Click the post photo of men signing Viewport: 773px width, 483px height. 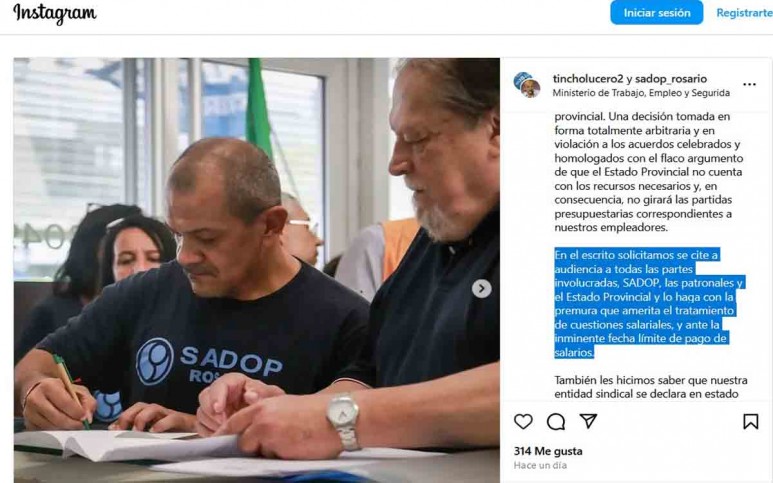tap(256, 270)
